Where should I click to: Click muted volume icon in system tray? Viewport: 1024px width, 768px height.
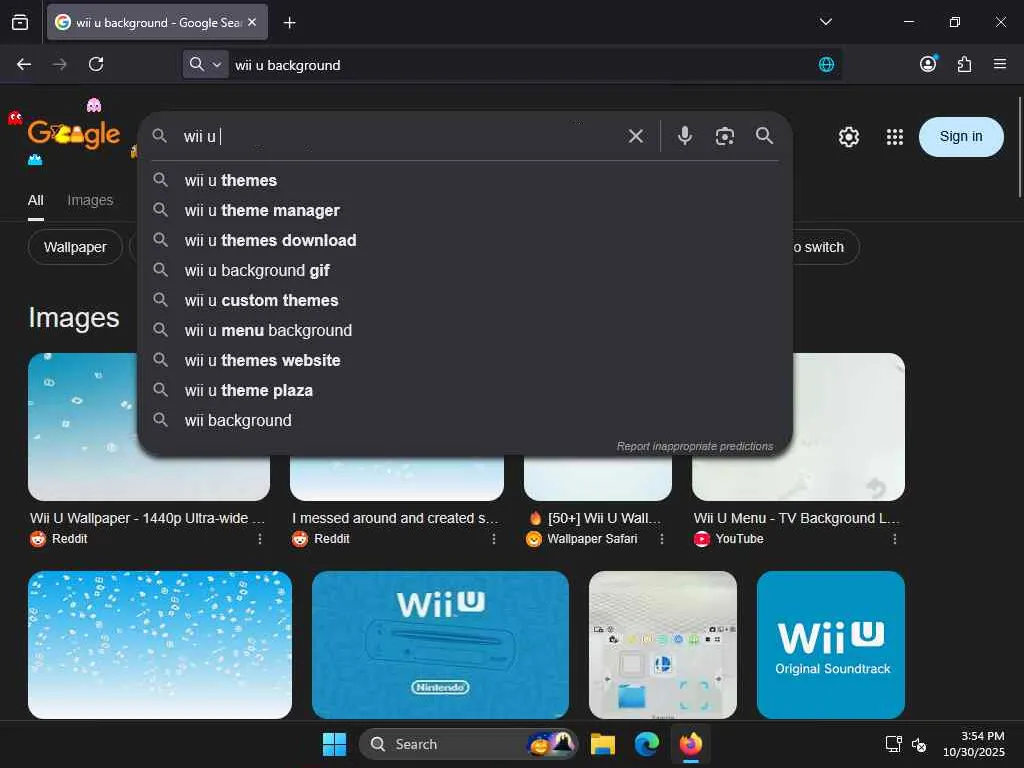coord(919,744)
